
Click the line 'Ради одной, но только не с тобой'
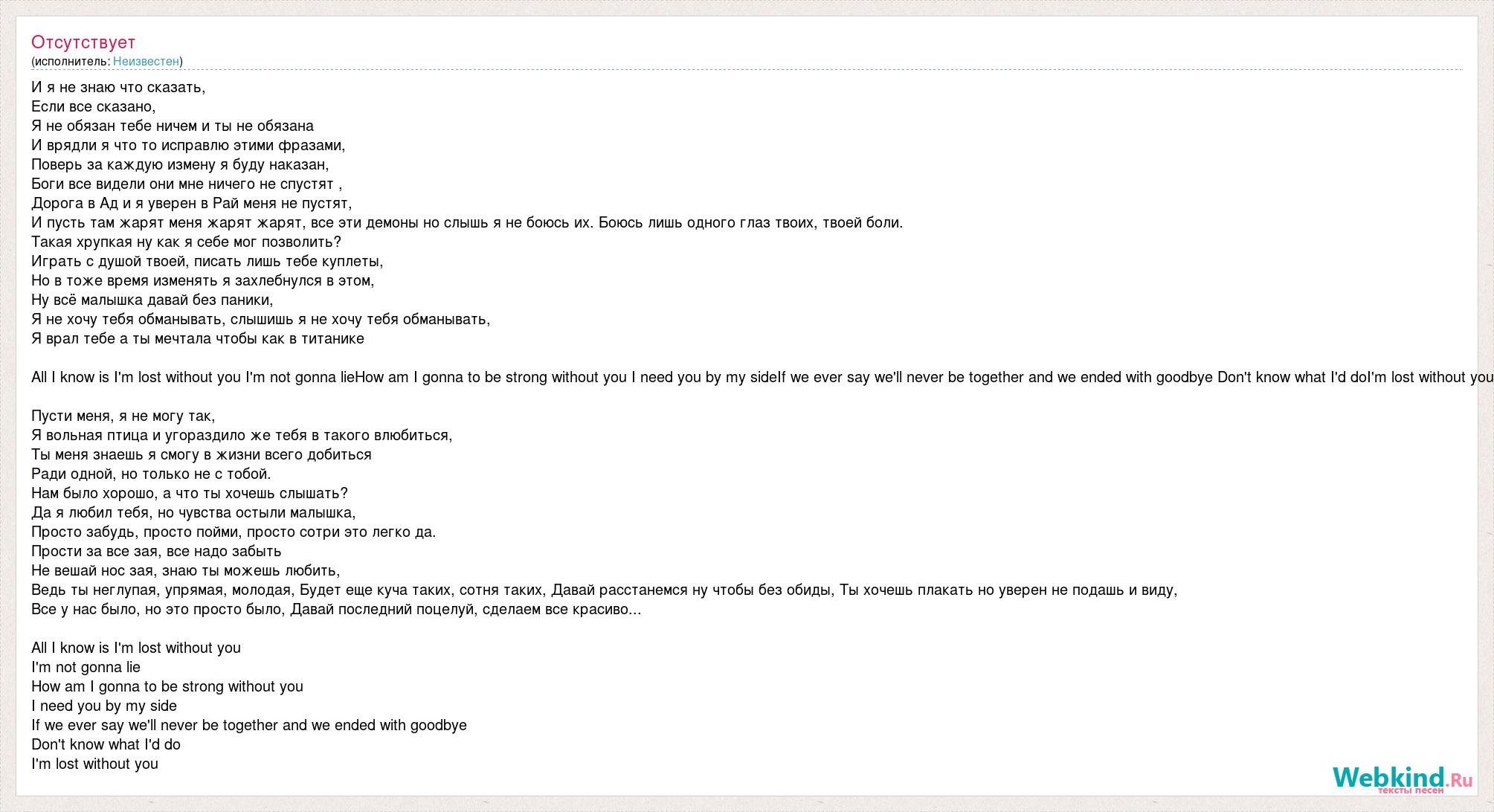[x=151, y=474]
